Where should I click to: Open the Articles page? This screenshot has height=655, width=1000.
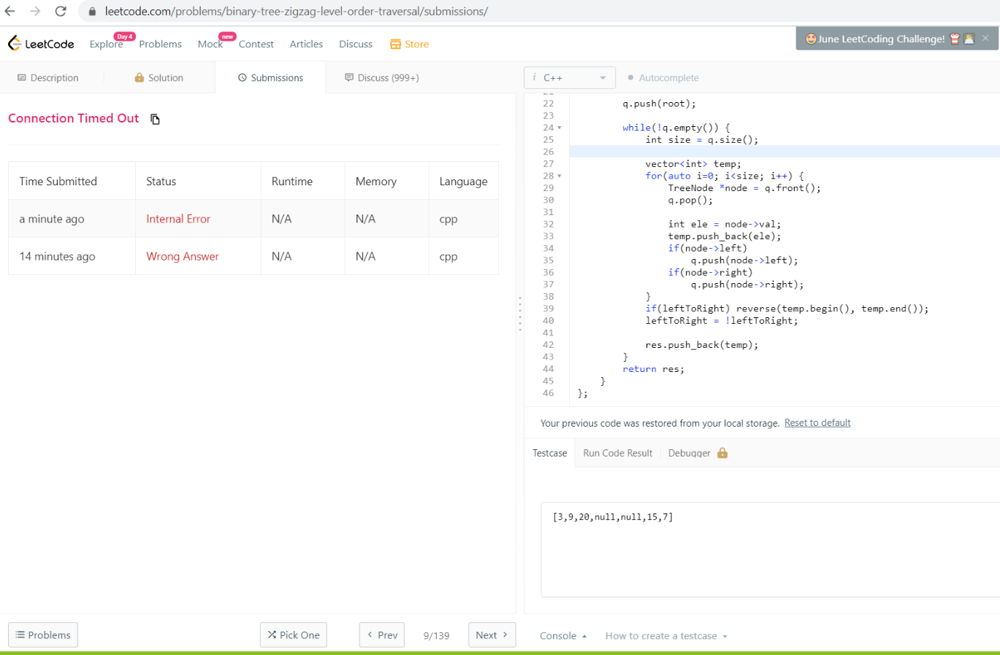pos(306,44)
